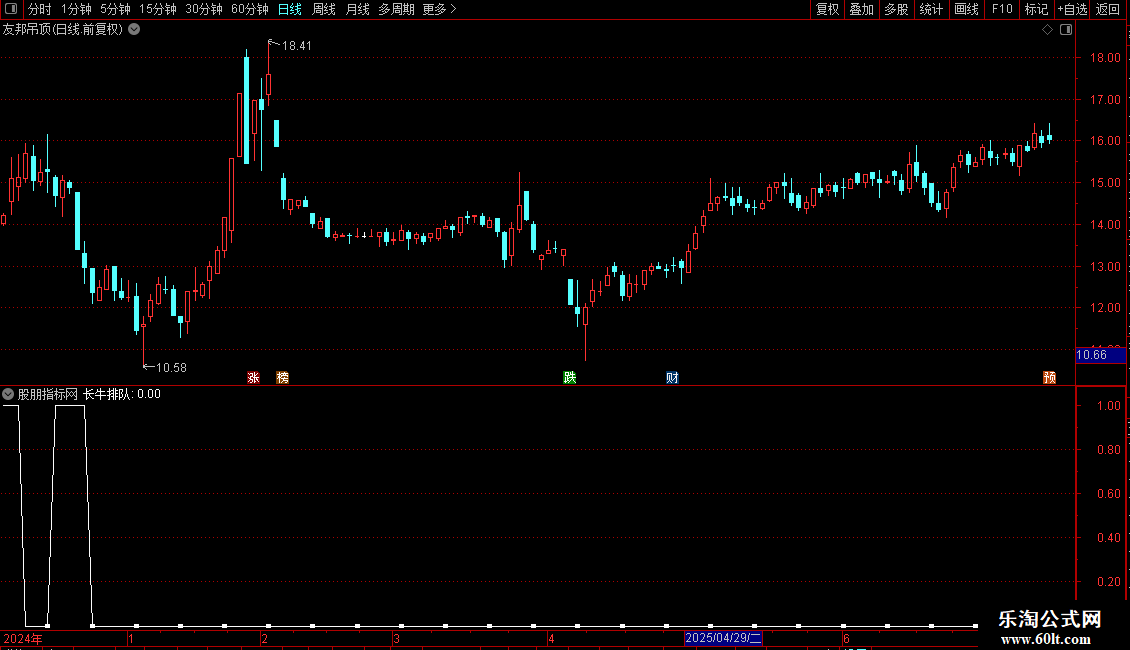Click the 财 financial report marker
1130x650 pixels.
[x=672, y=378]
